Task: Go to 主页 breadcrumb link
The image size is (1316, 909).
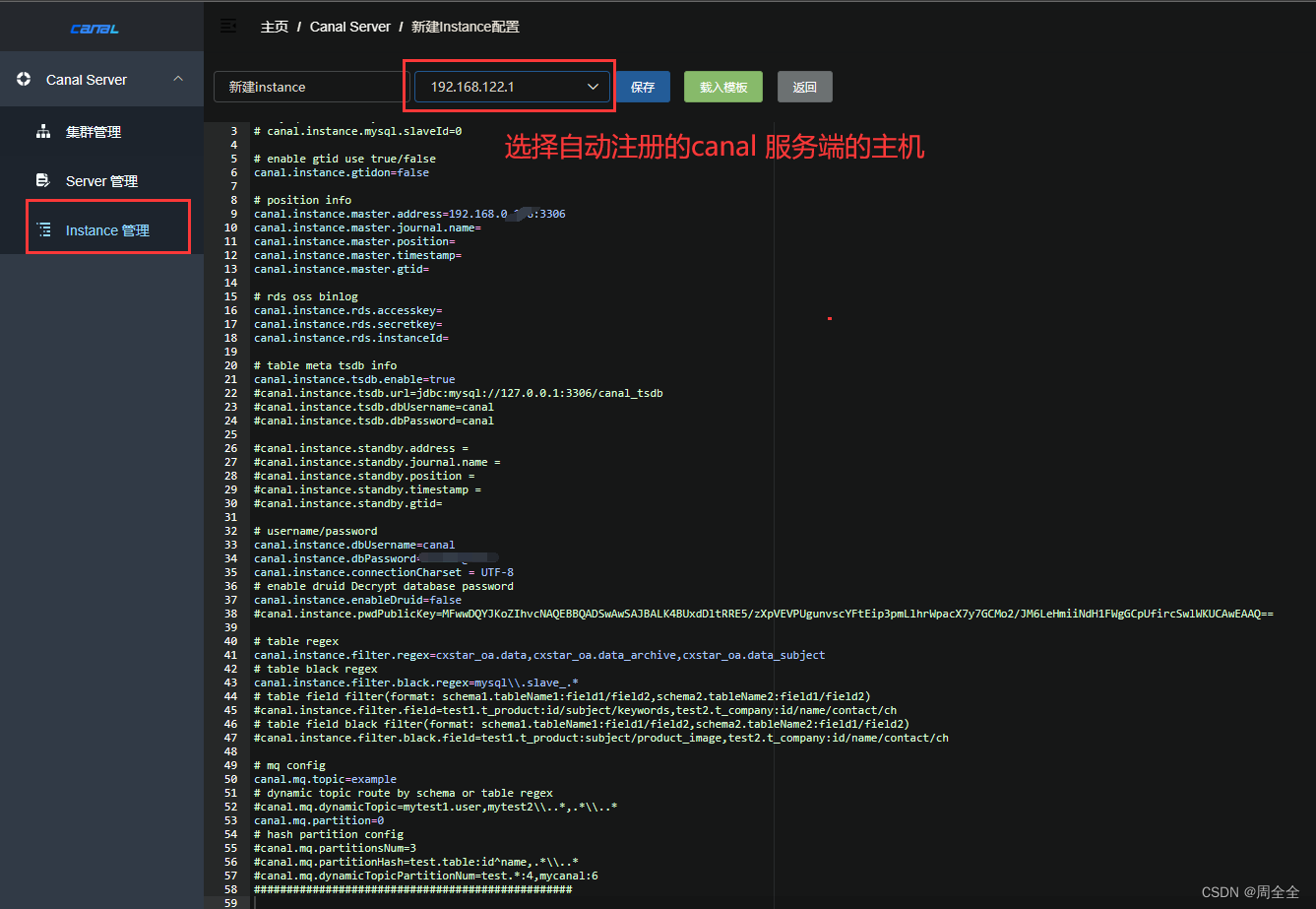Action: [x=275, y=27]
